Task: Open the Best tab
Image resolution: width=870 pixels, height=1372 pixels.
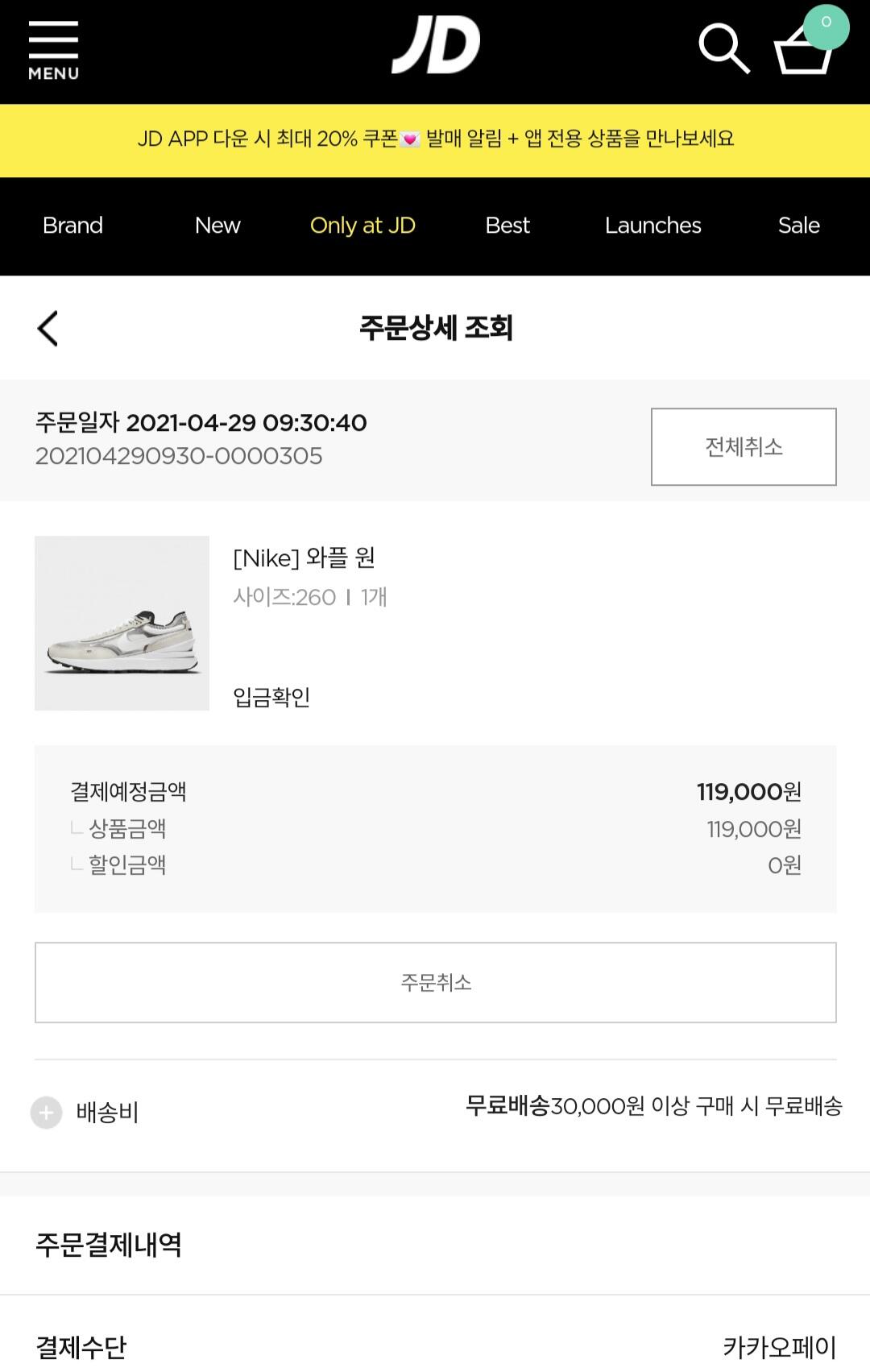Action: (x=507, y=226)
